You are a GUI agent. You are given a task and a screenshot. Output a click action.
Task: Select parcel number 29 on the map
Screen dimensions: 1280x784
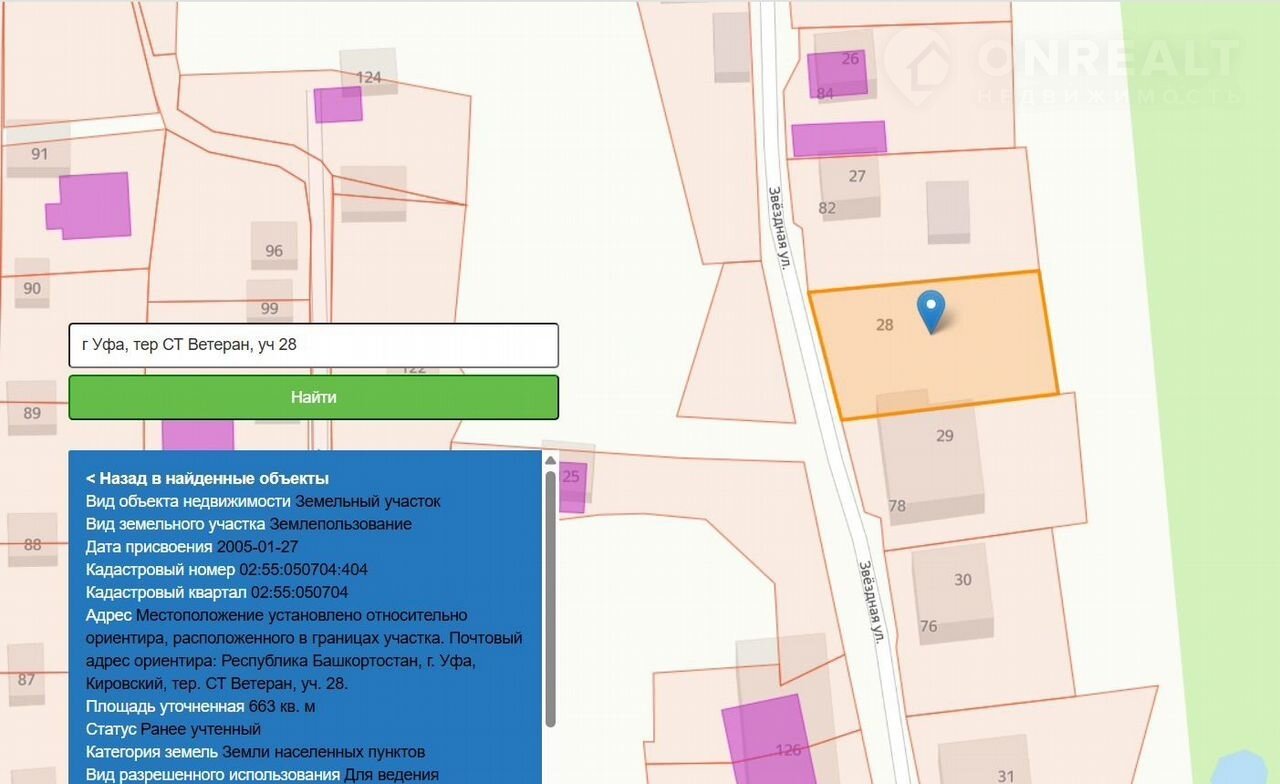[x=944, y=436]
